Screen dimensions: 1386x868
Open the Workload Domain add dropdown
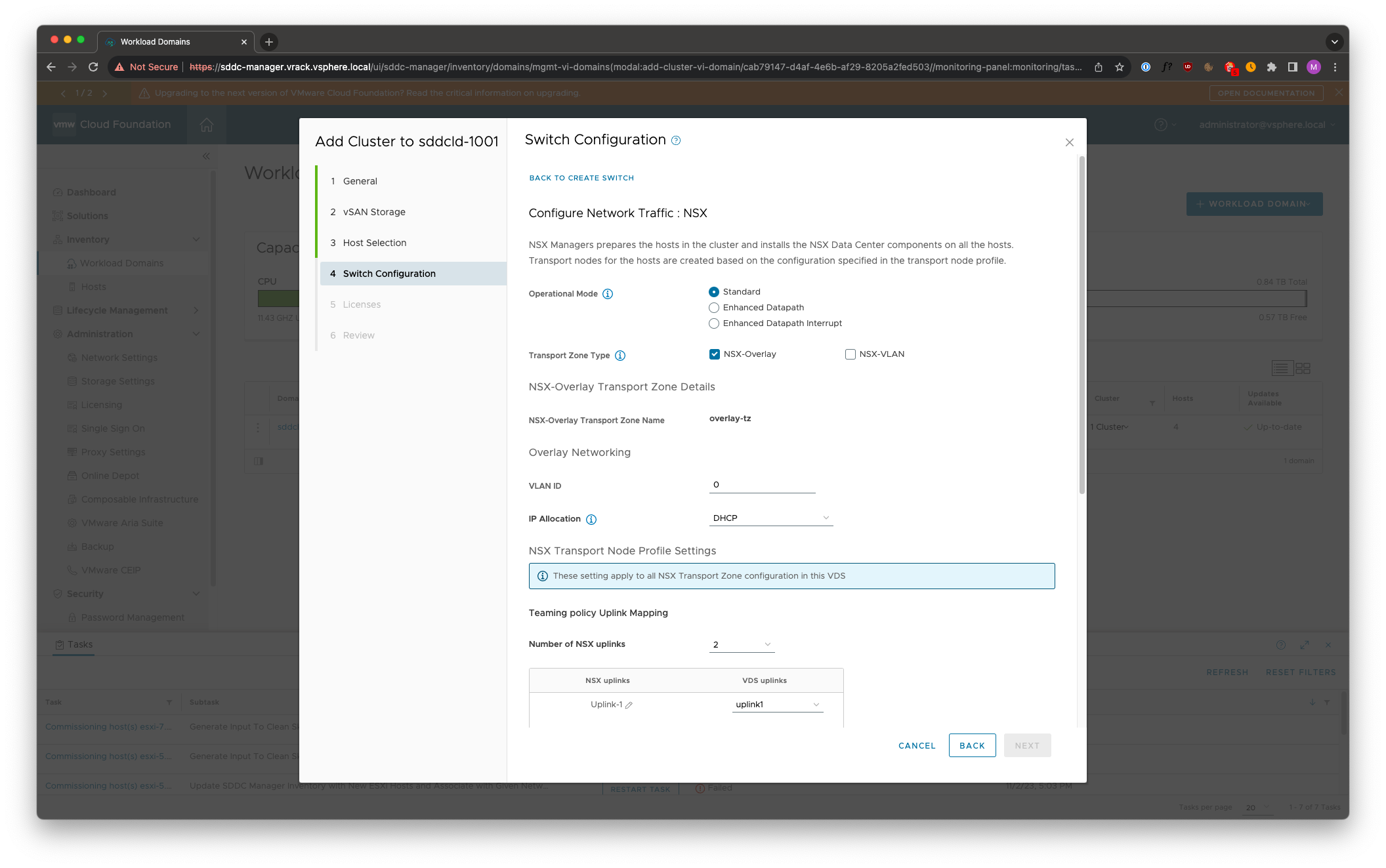pyautogui.click(x=1254, y=204)
